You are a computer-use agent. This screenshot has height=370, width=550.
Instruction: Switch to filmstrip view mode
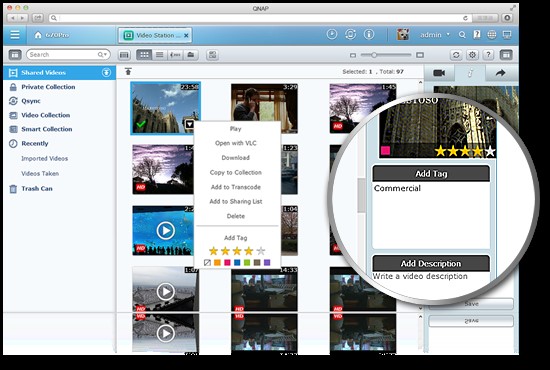(x=125, y=55)
